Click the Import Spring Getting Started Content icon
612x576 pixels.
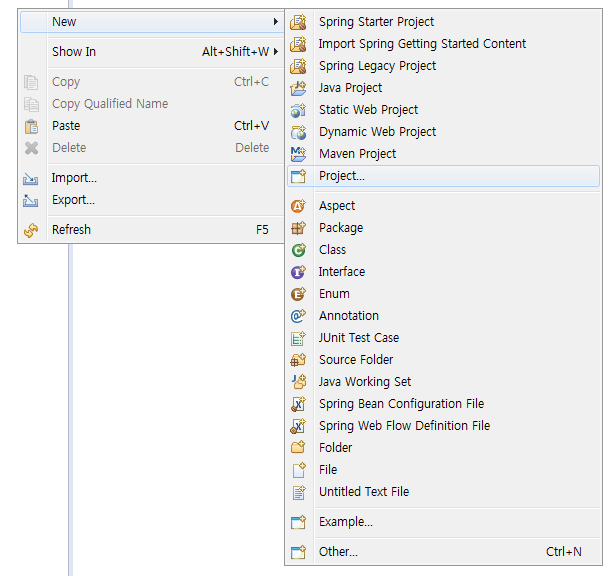tap(298, 44)
